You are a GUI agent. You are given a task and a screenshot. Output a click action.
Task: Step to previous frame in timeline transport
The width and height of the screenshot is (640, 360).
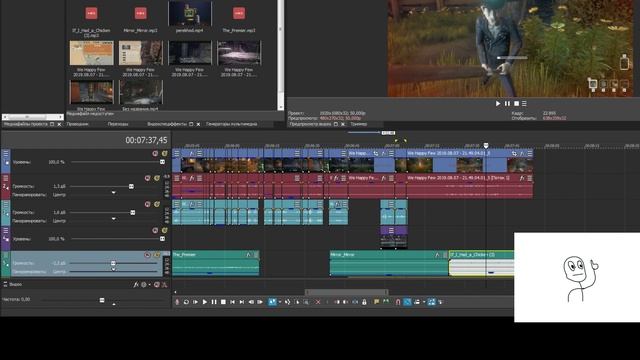[251, 302]
